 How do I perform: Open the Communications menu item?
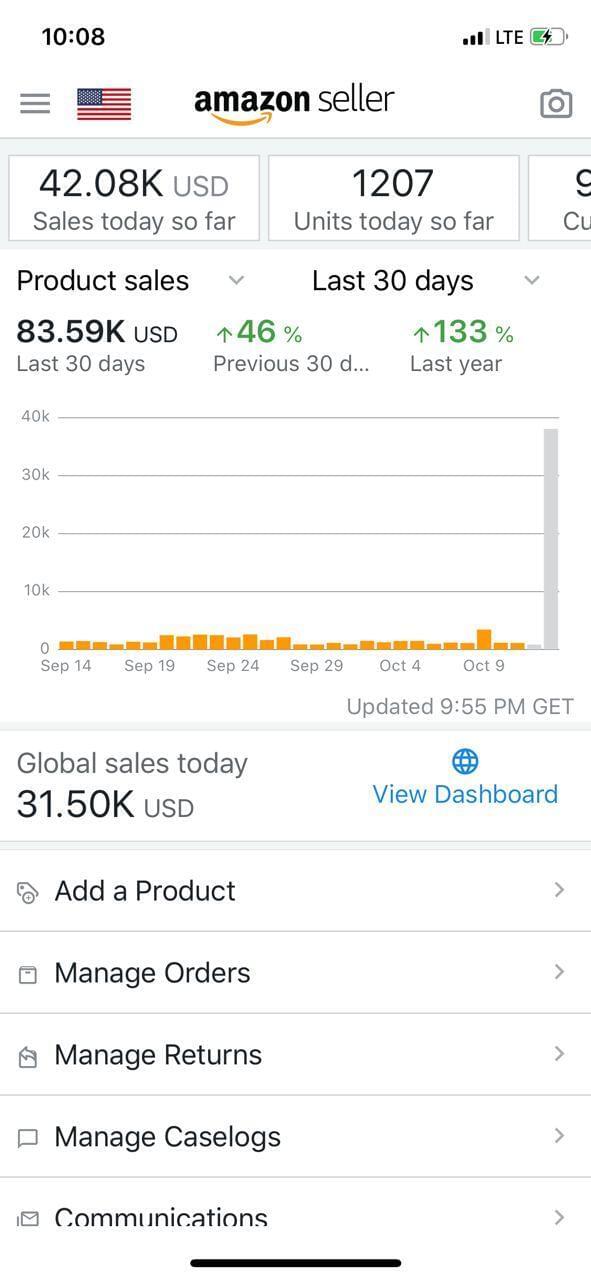tap(295, 1212)
